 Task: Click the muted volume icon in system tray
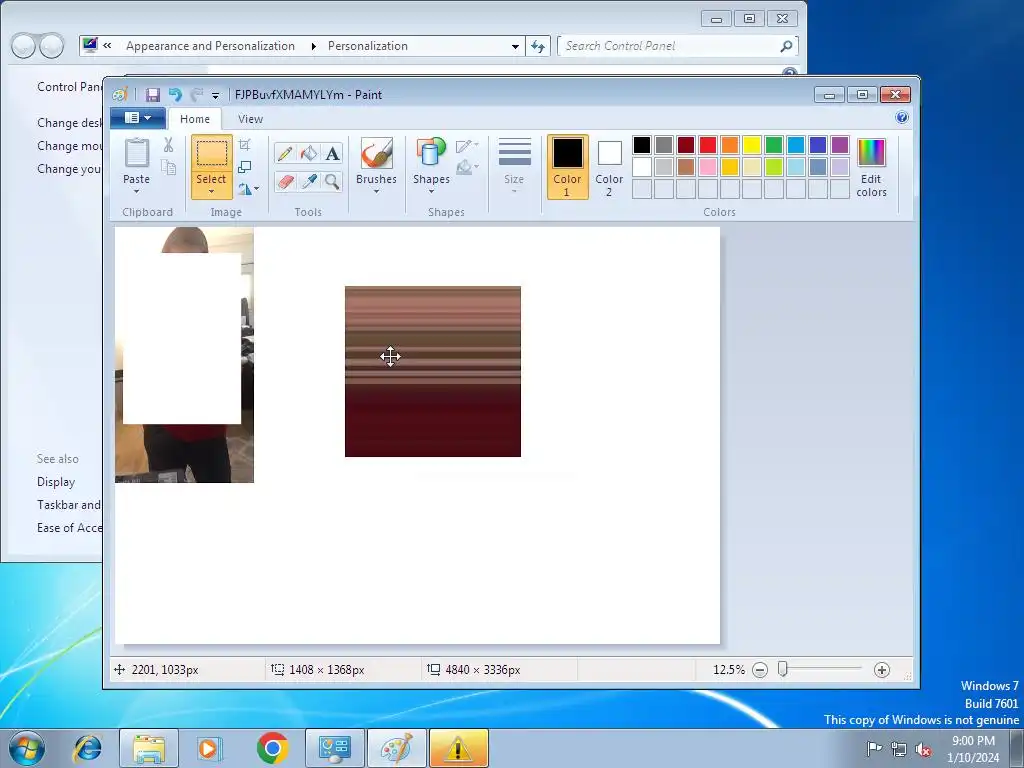[923, 749]
